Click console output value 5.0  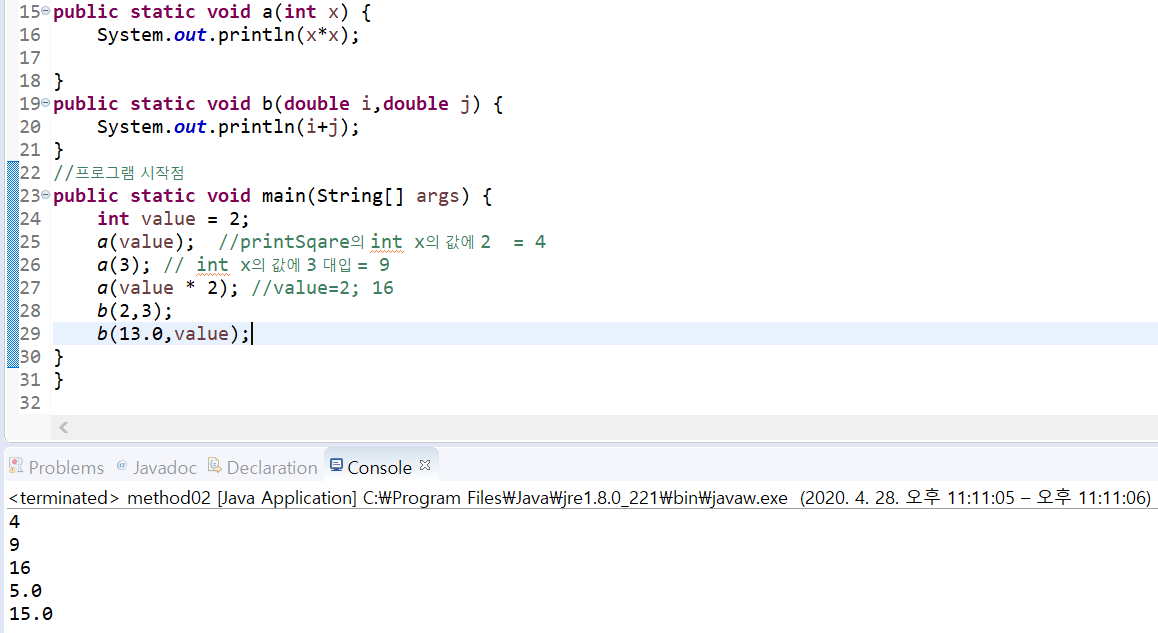click(26, 591)
